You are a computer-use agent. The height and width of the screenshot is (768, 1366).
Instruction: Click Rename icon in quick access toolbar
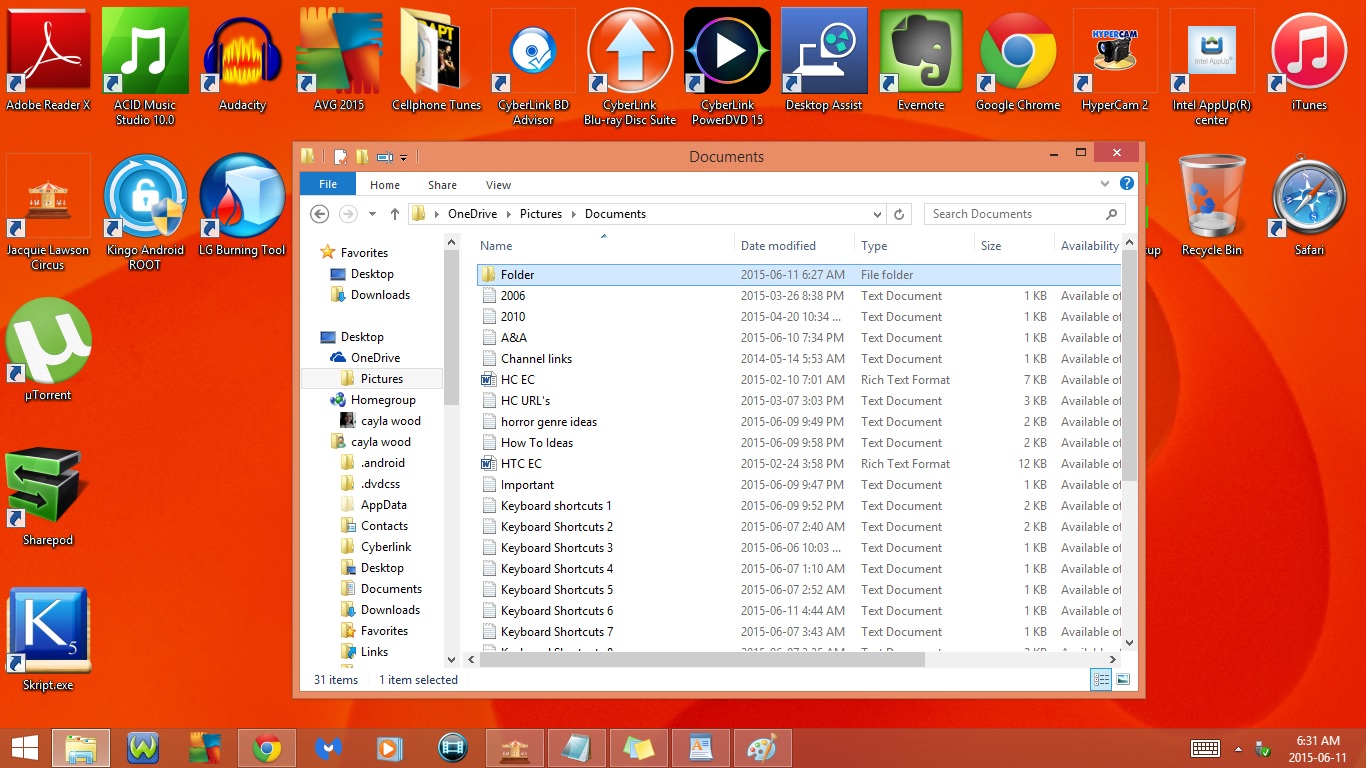(384, 156)
